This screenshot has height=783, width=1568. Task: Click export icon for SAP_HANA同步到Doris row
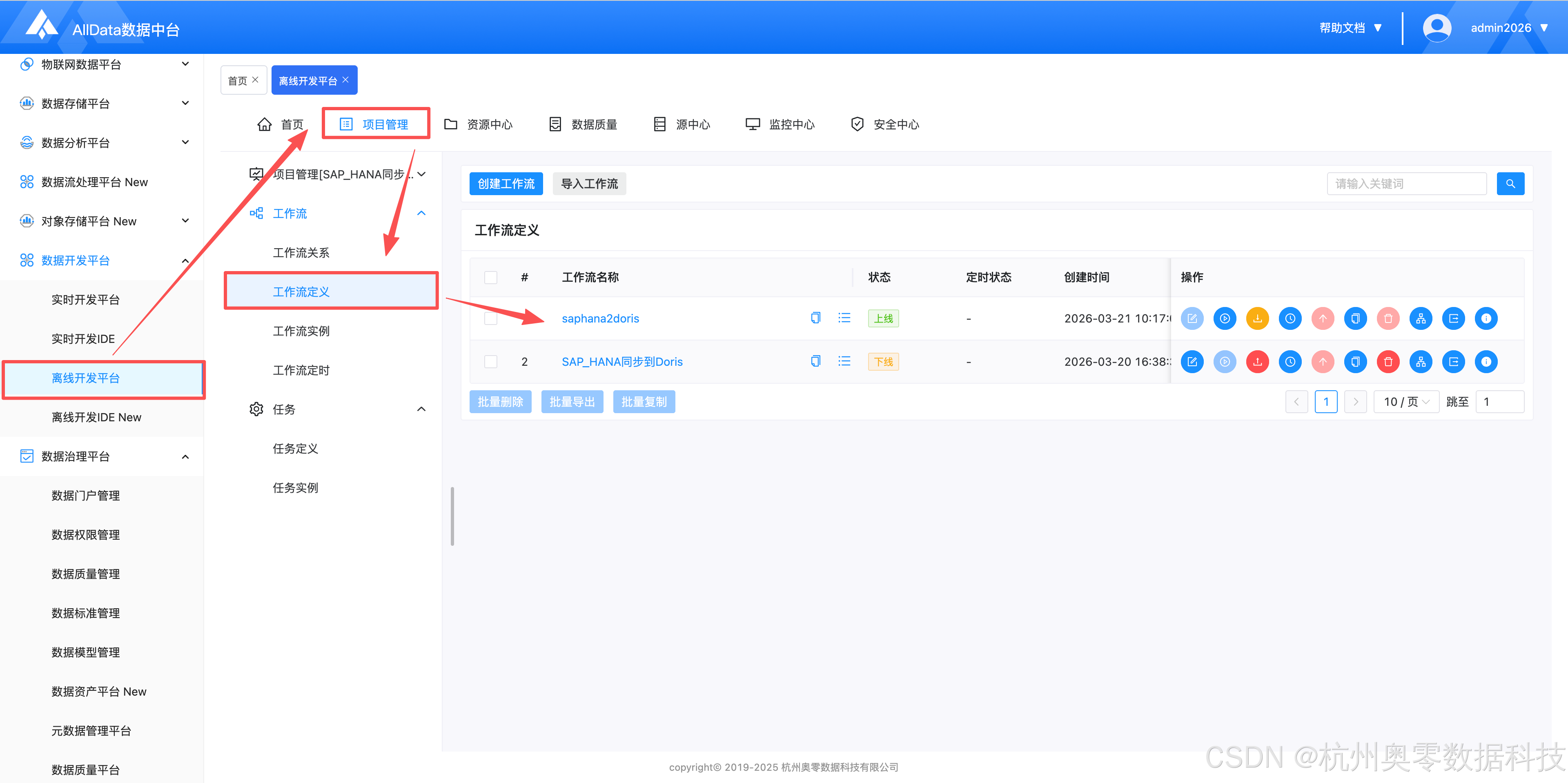(1453, 361)
